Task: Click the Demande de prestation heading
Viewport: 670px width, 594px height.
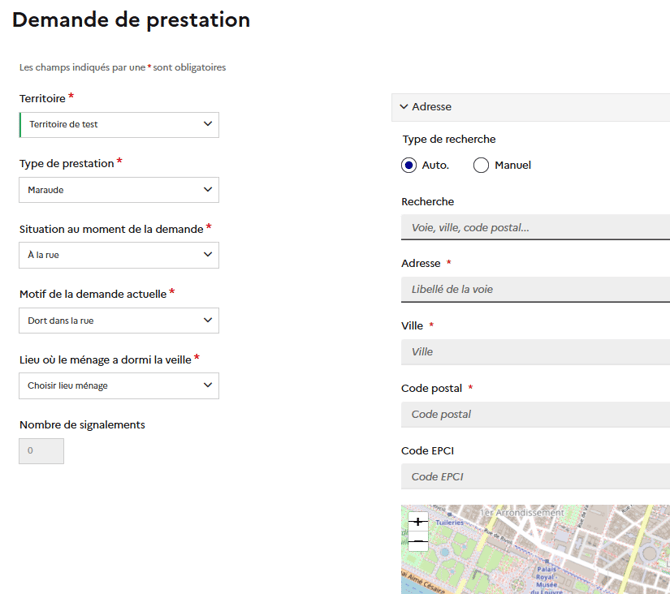Action: [x=131, y=20]
